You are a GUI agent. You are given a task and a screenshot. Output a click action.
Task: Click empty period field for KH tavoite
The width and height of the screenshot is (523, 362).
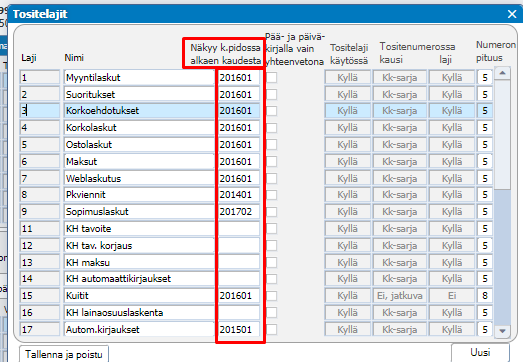239,229
